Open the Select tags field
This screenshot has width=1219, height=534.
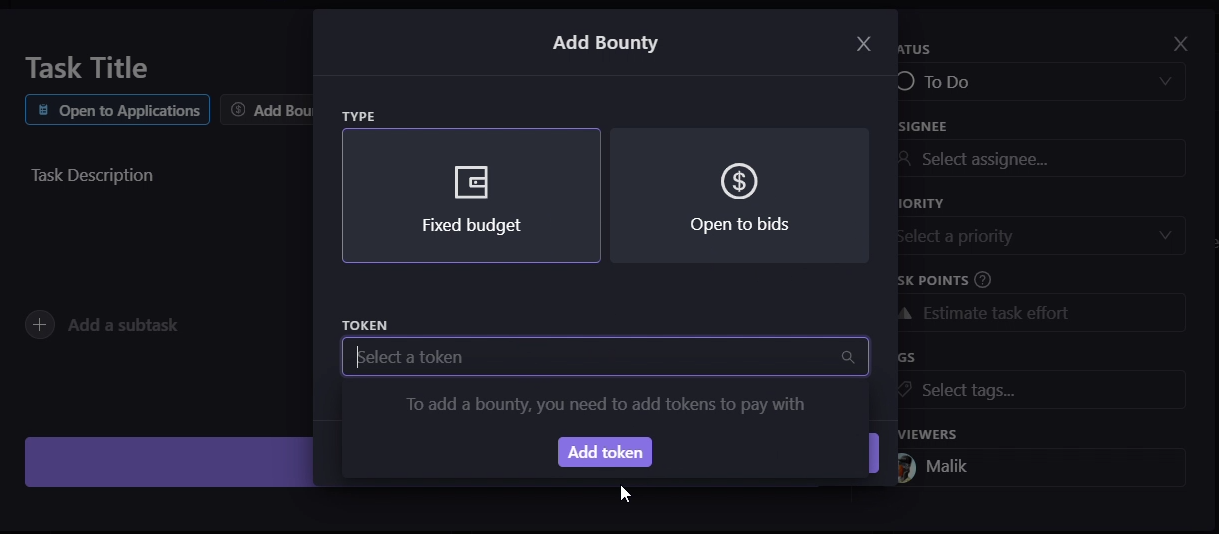click(x=1040, y=390)
